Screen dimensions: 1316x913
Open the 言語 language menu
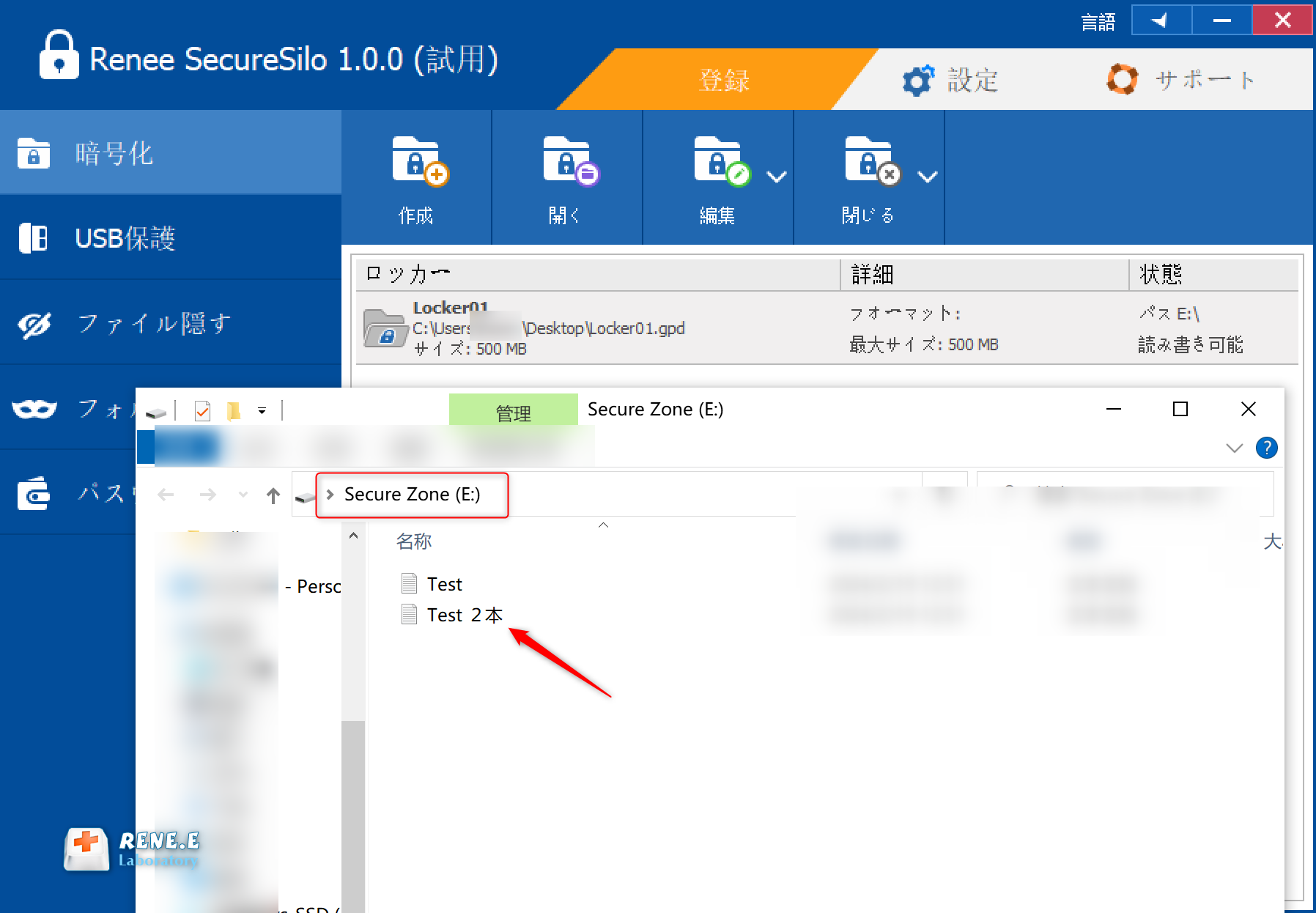(x=1098, y=22)
